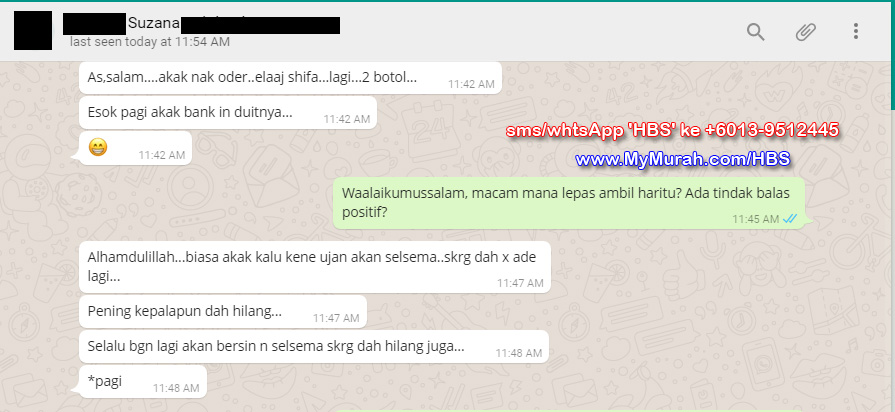
Task: Click the last seen today status text
Action: [150, 42]
